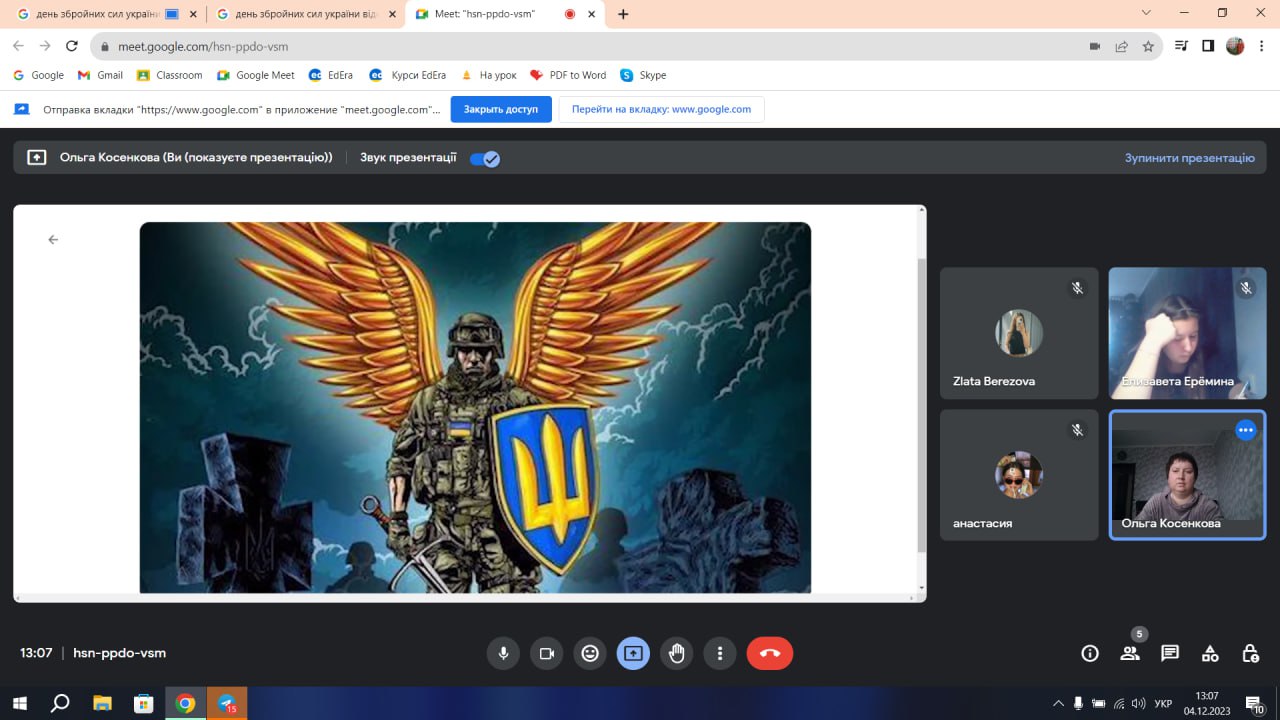This screenshot has width=1280, height=720.
Task: Click the red leave call button
Action: [x=769, y=653]
